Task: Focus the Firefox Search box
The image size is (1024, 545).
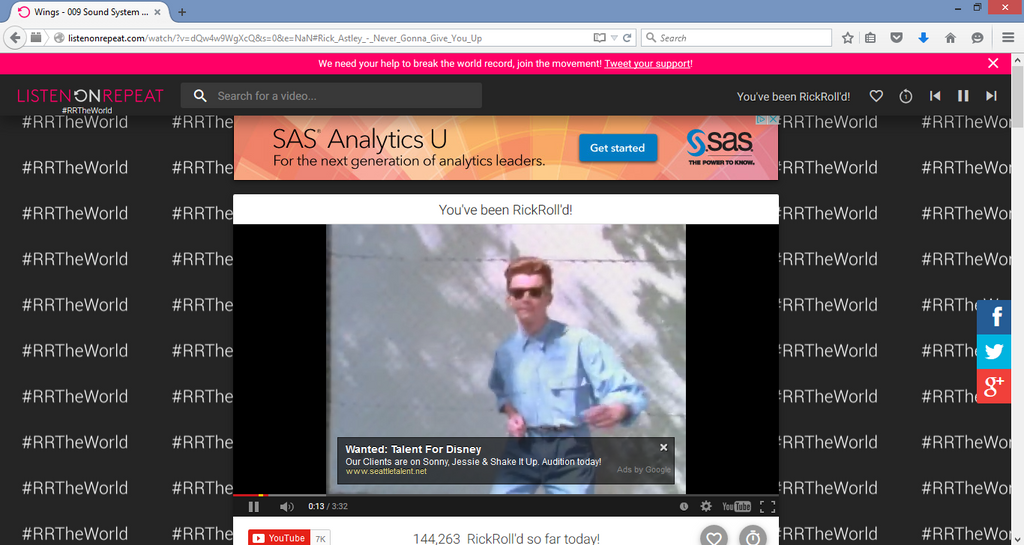Action: click(x=736, y=38)
